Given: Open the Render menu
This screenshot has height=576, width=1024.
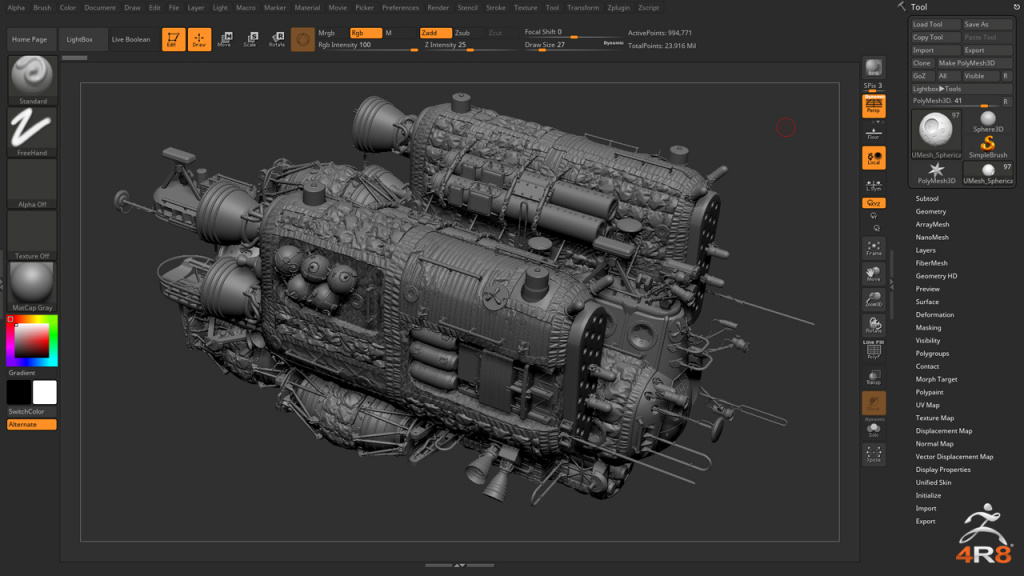Looking at the screenshot, I should click(x=438, y=8).
